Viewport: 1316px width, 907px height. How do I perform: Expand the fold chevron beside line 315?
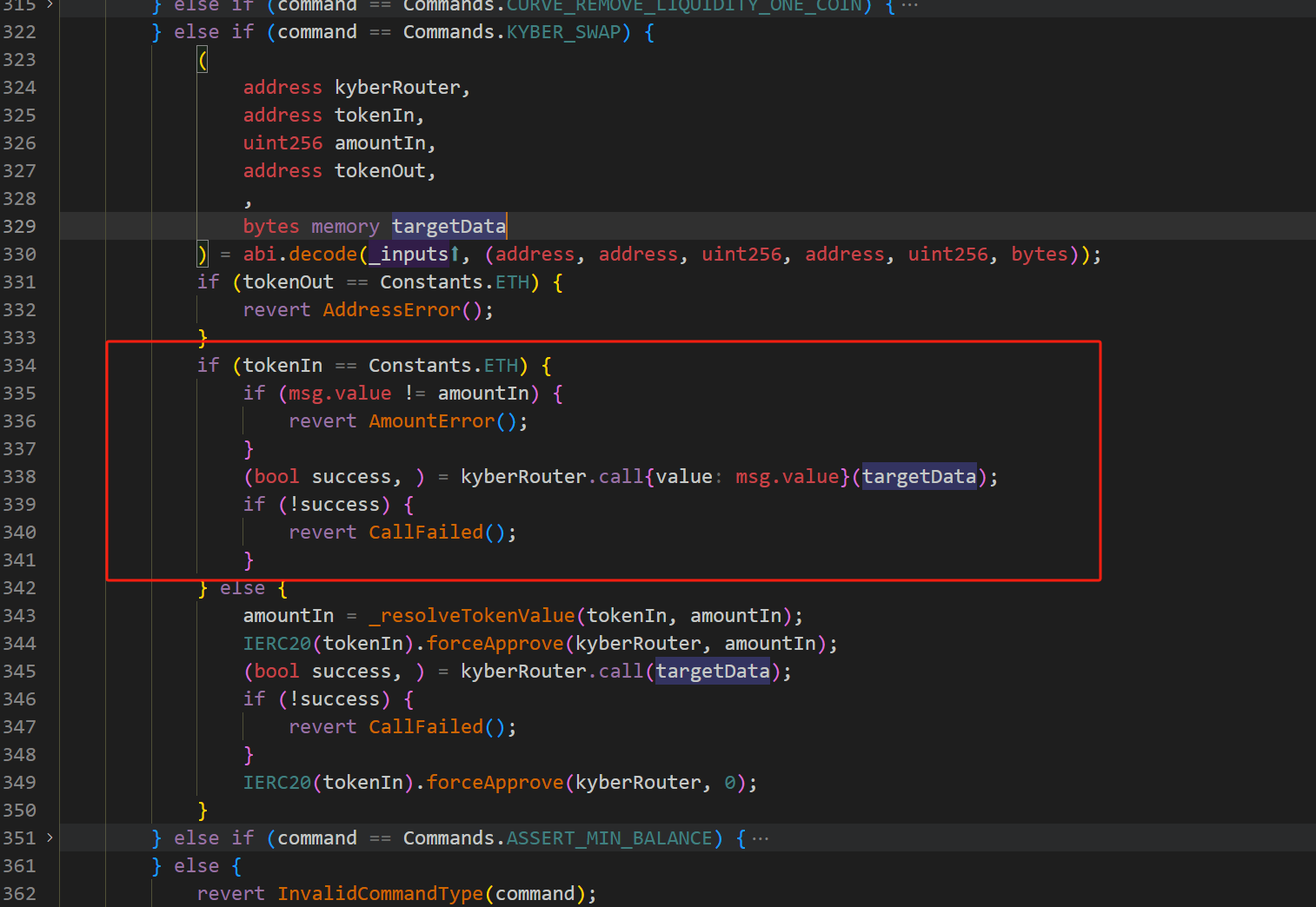click(50, 5)
